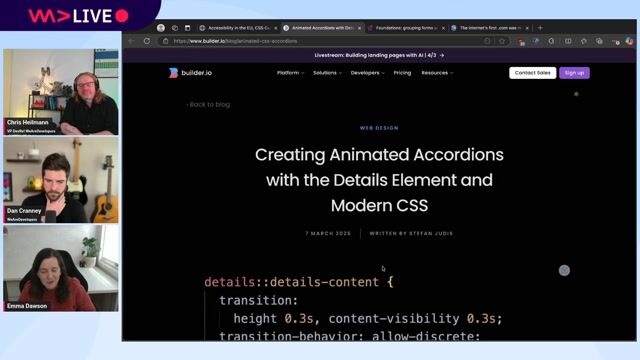Image resolution: width=640 pixels, height=360 pixels.
Task: Click the details::details-content code line
Action: coord(299,282)
